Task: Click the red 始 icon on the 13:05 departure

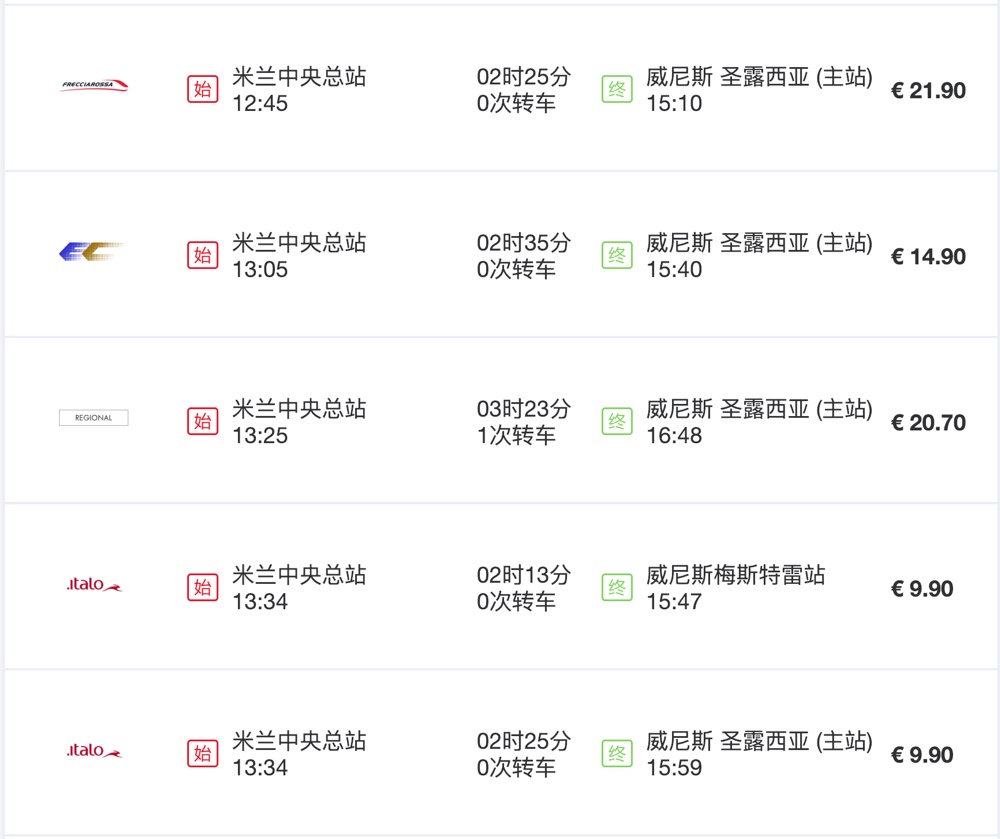Action: coord(202,255)
